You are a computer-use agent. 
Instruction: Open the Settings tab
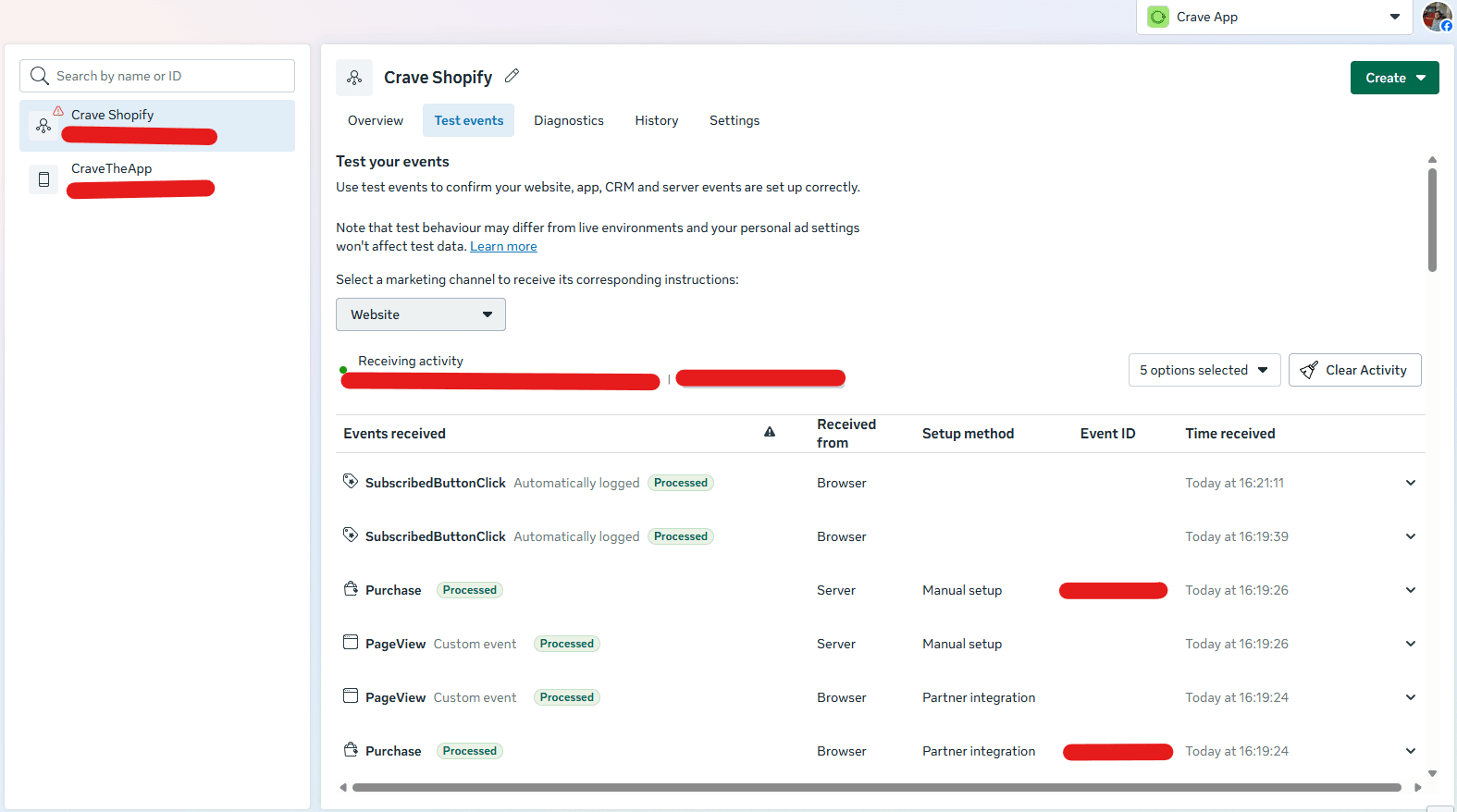(x=735, y=120)
